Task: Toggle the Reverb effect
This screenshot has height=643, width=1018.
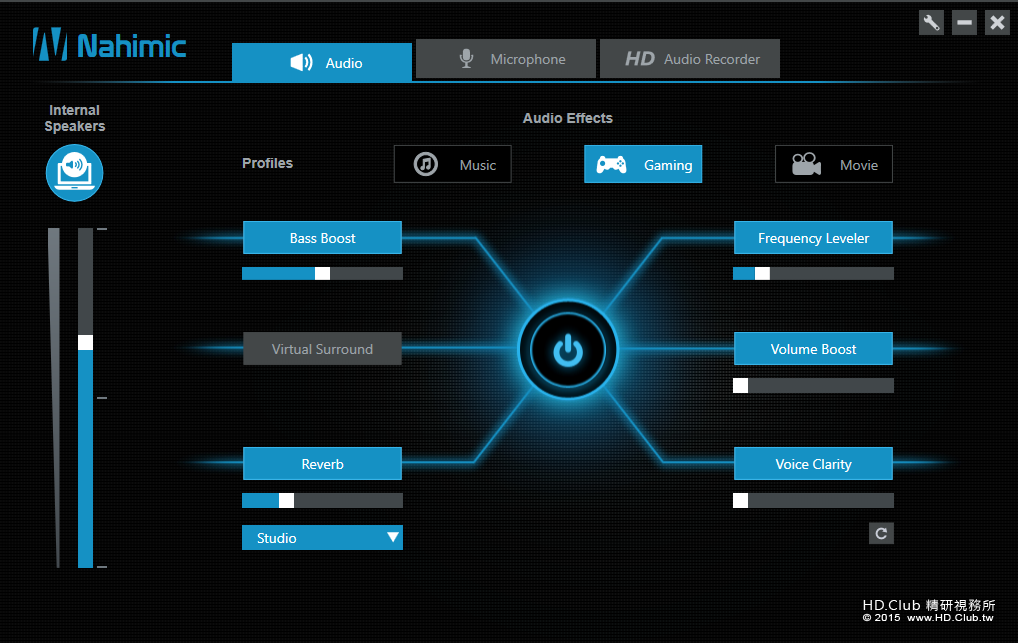Action: point(322,464)
